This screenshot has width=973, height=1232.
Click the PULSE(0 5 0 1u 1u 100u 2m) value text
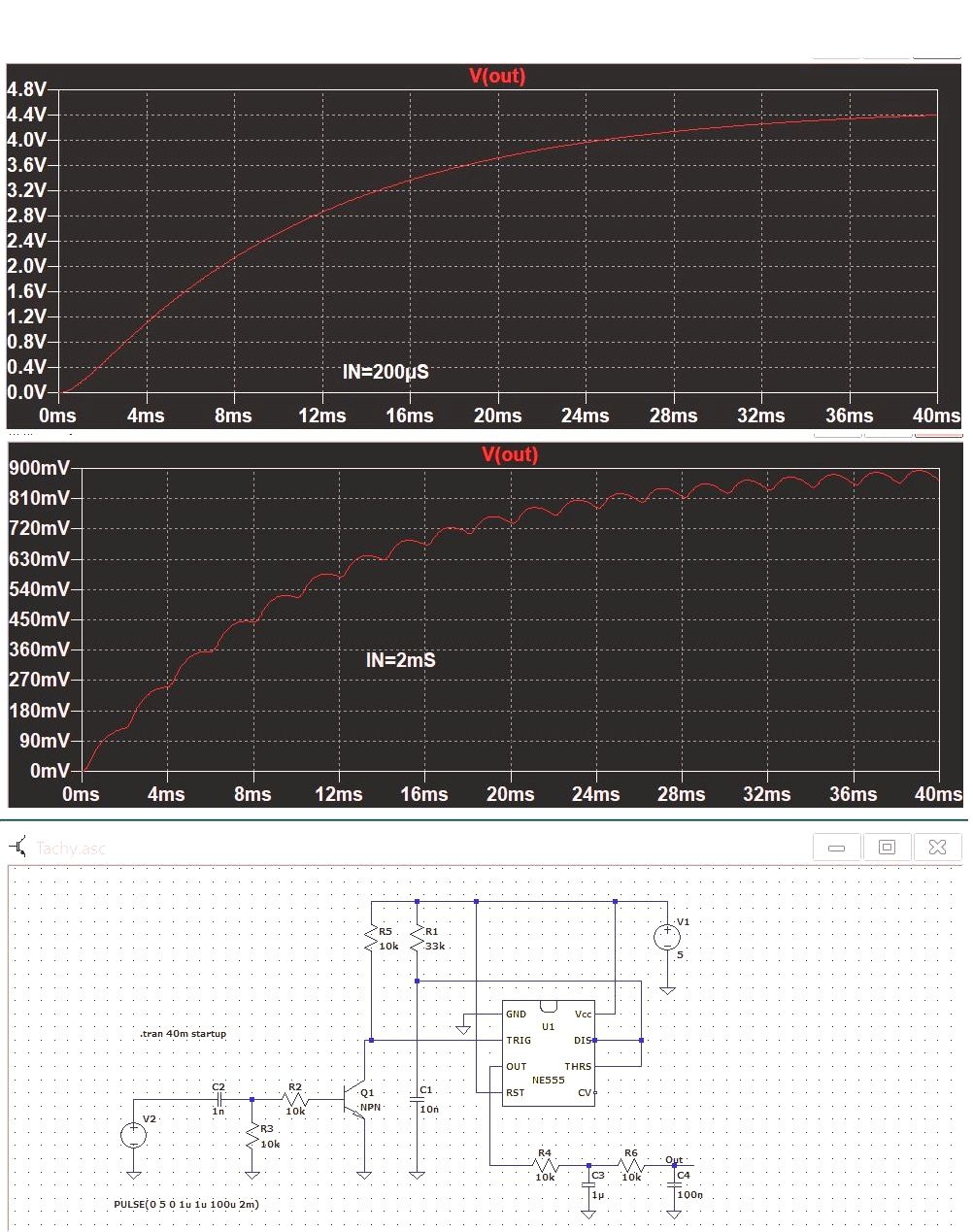click(186, 1204)
